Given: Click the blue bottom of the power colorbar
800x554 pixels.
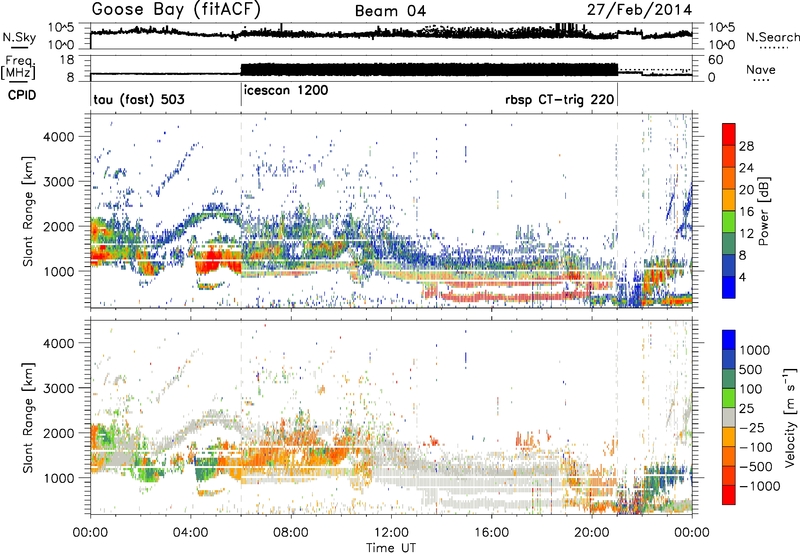Looking at the screenshot, I should tap(729, 287).
